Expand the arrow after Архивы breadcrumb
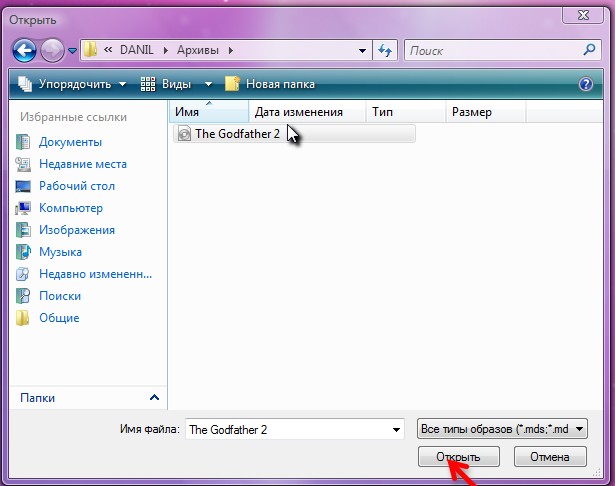 231,51
